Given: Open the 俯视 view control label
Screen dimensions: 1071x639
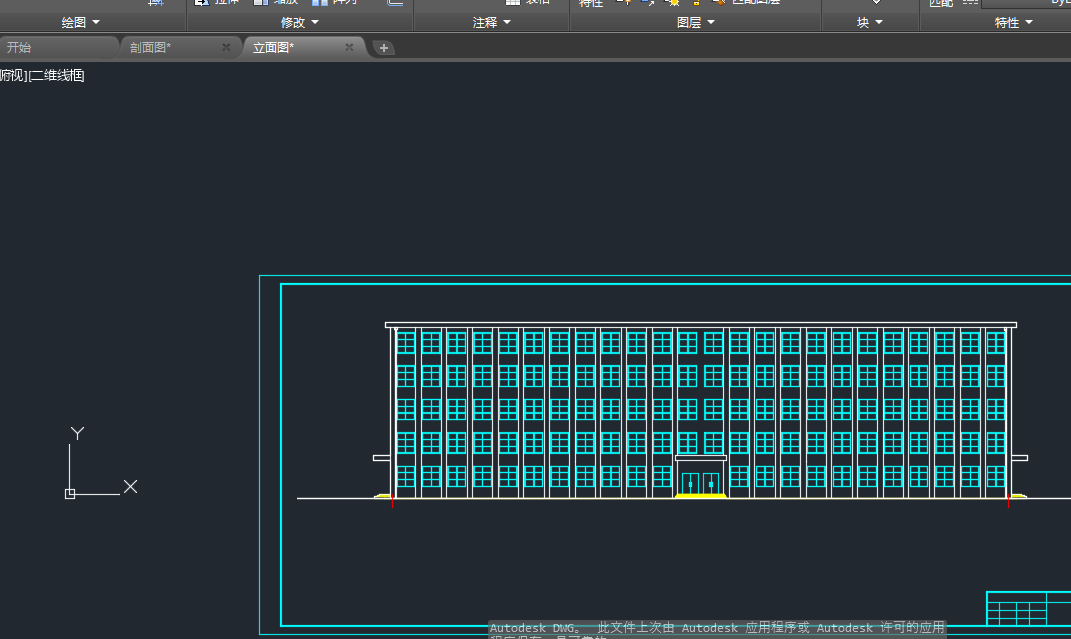Looking at the screenshot, I should (x=11, y=76).
